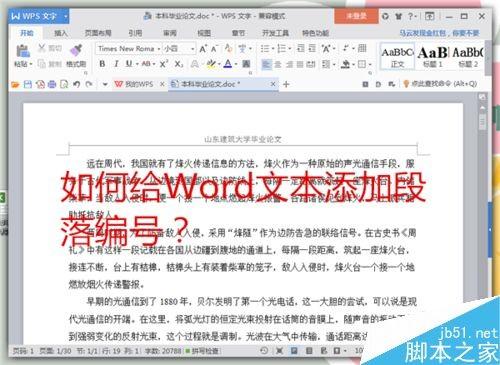Screen dimensions: 500x365
Task: Increase paragraph indent
Action: point(312,49)
